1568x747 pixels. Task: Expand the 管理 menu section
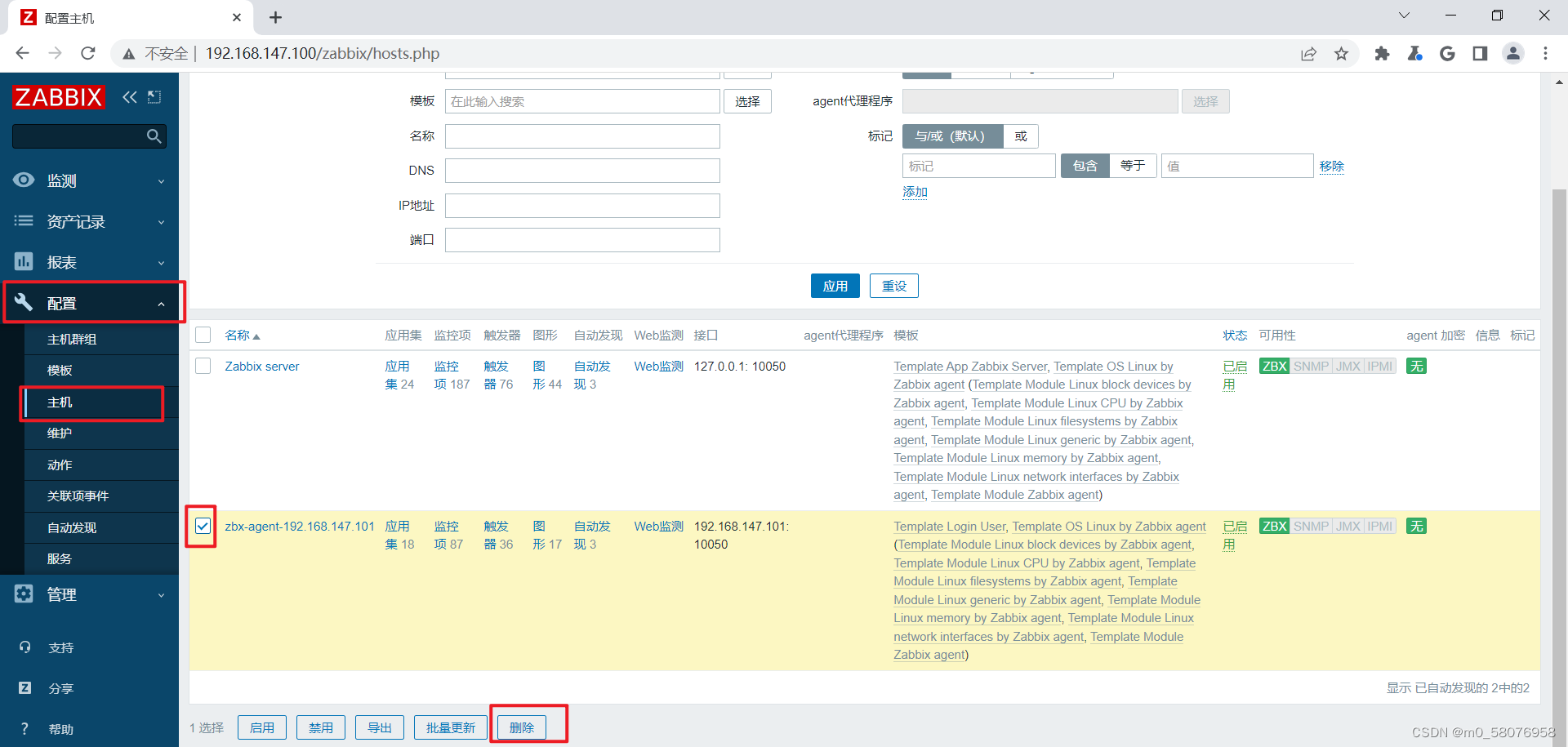click(x=89, y=594)
